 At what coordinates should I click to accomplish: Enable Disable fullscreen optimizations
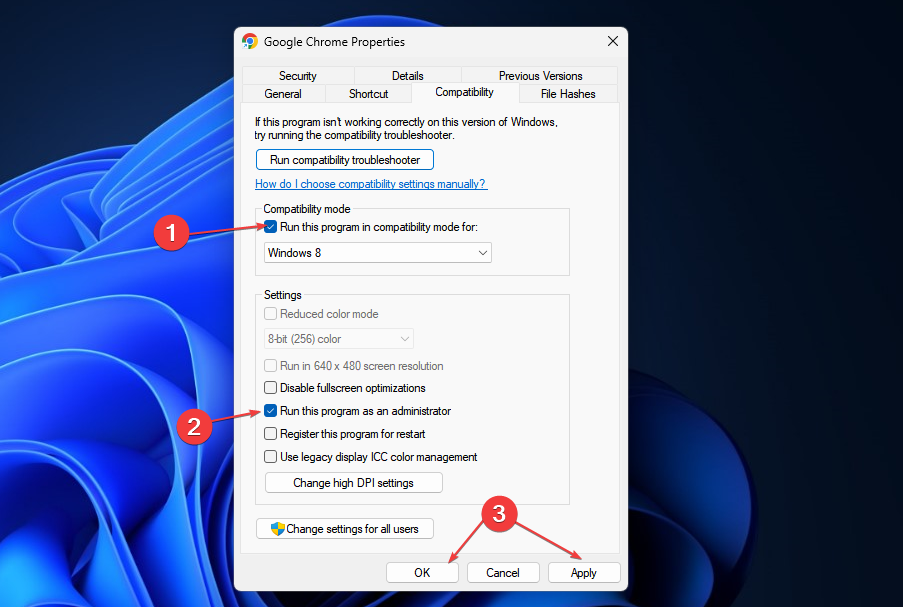coord(270,388)
